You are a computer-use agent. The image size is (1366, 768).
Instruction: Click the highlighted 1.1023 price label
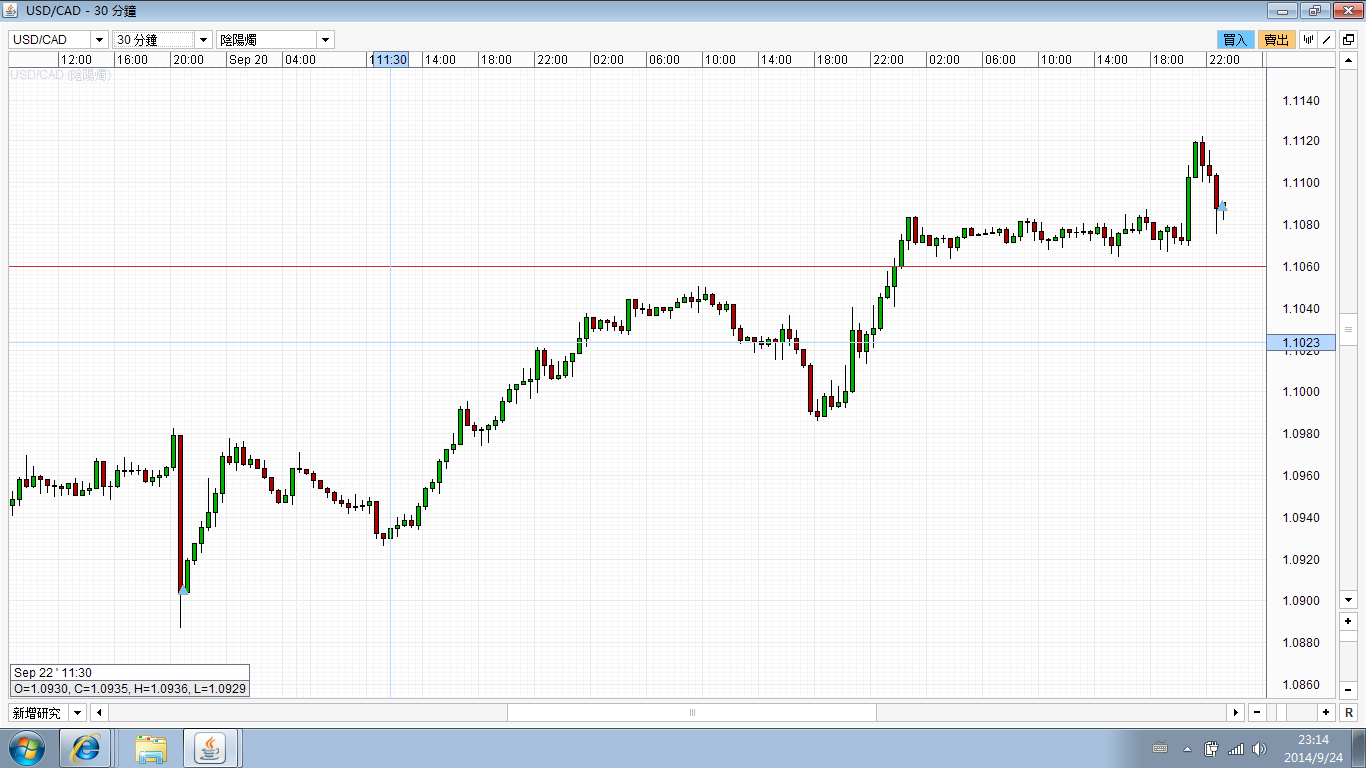coord(1300,343)
